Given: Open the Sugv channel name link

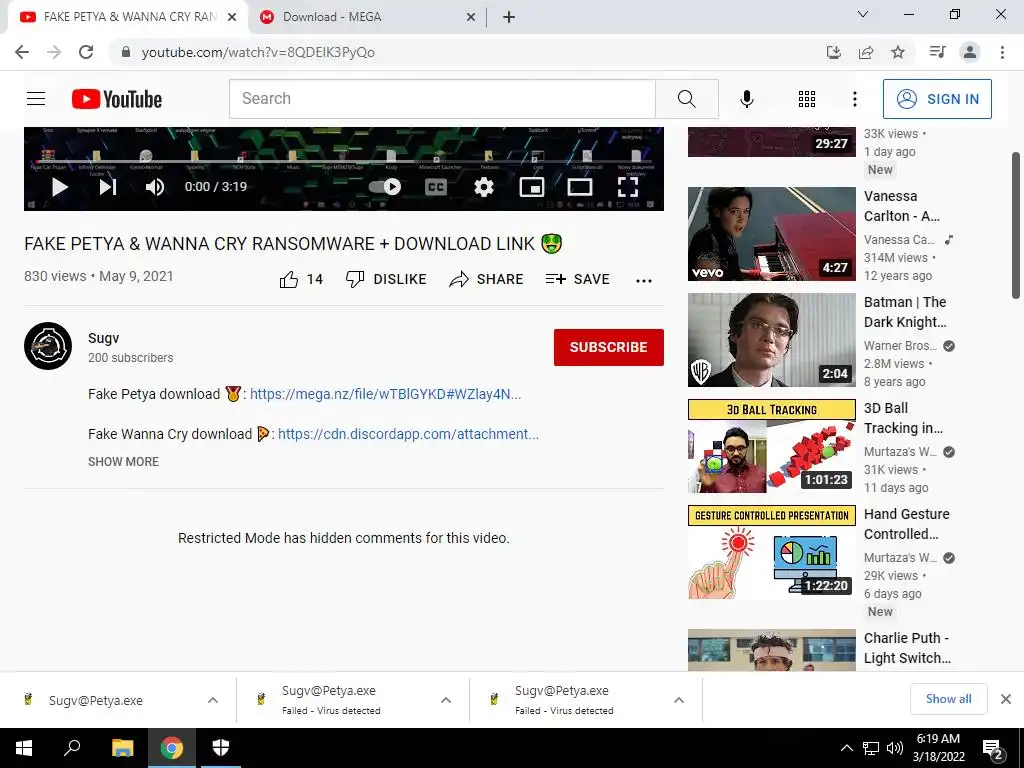Looking at the screenshot, I should [x=104, y=338].
